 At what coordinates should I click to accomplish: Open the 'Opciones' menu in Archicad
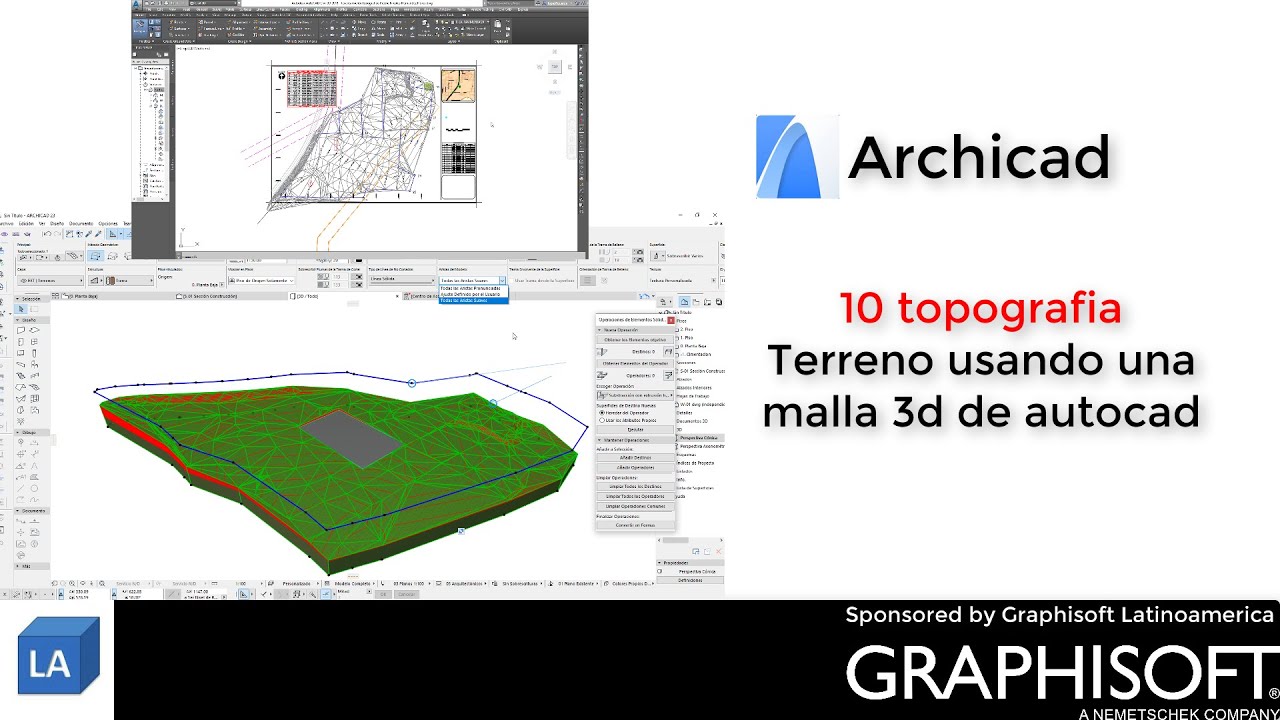tap(108, 224)
